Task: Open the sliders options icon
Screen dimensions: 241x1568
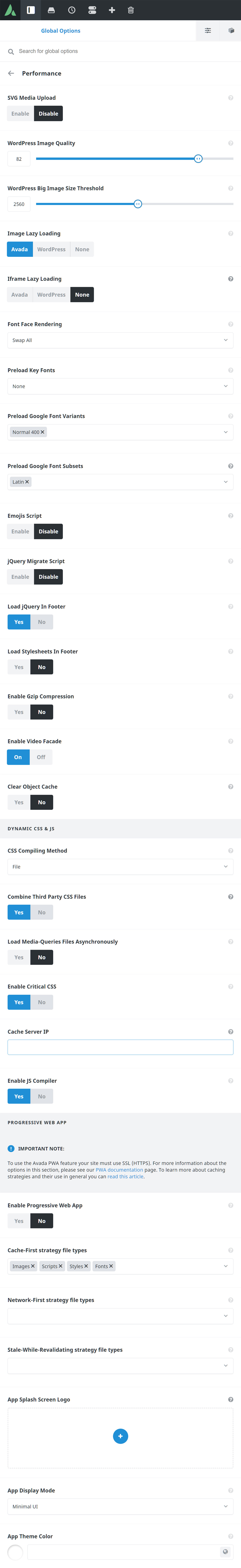Action: (x=207, y=30)
